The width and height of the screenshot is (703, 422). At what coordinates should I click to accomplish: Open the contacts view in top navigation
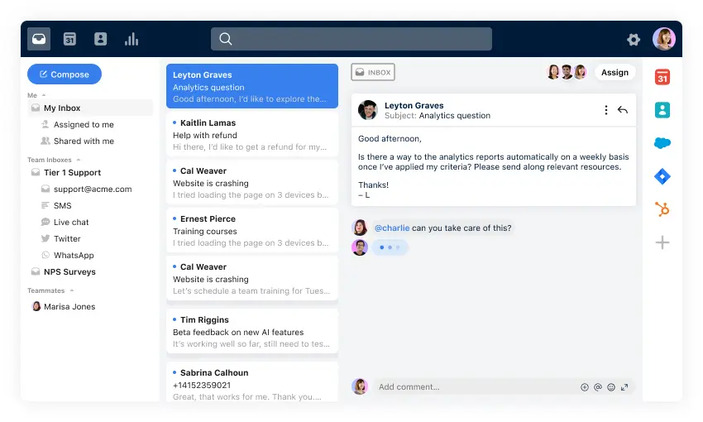point(100,39)
